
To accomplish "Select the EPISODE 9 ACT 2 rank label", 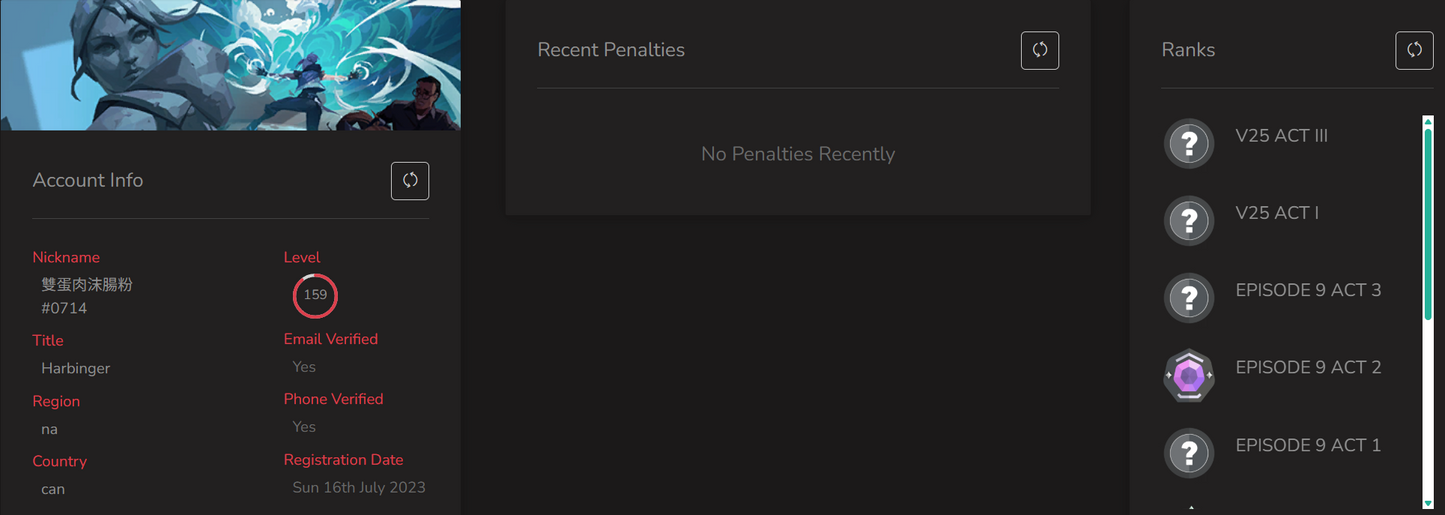I will [1308, 367].
